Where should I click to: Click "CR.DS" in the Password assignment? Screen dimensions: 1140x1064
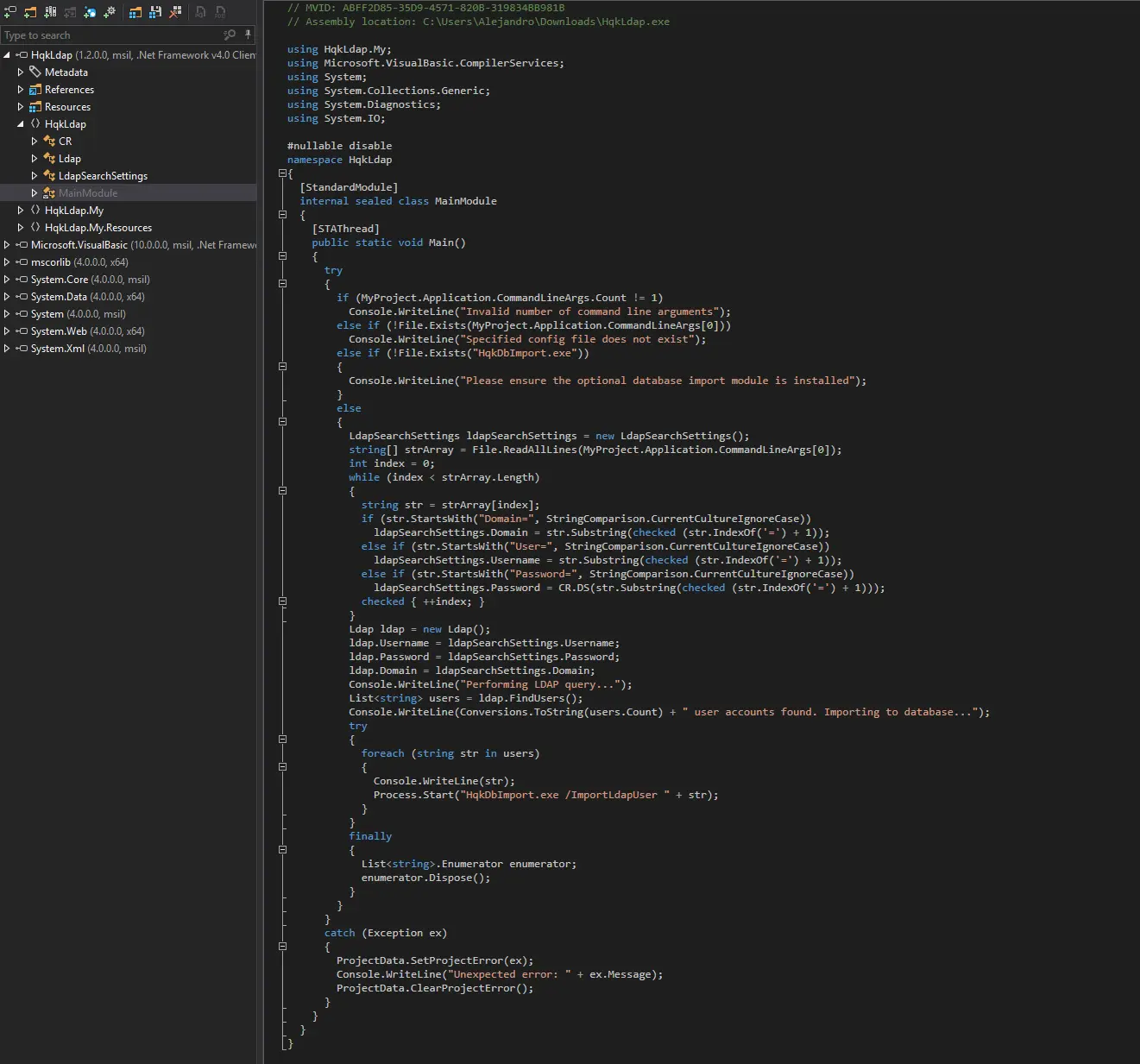point(574,588)
